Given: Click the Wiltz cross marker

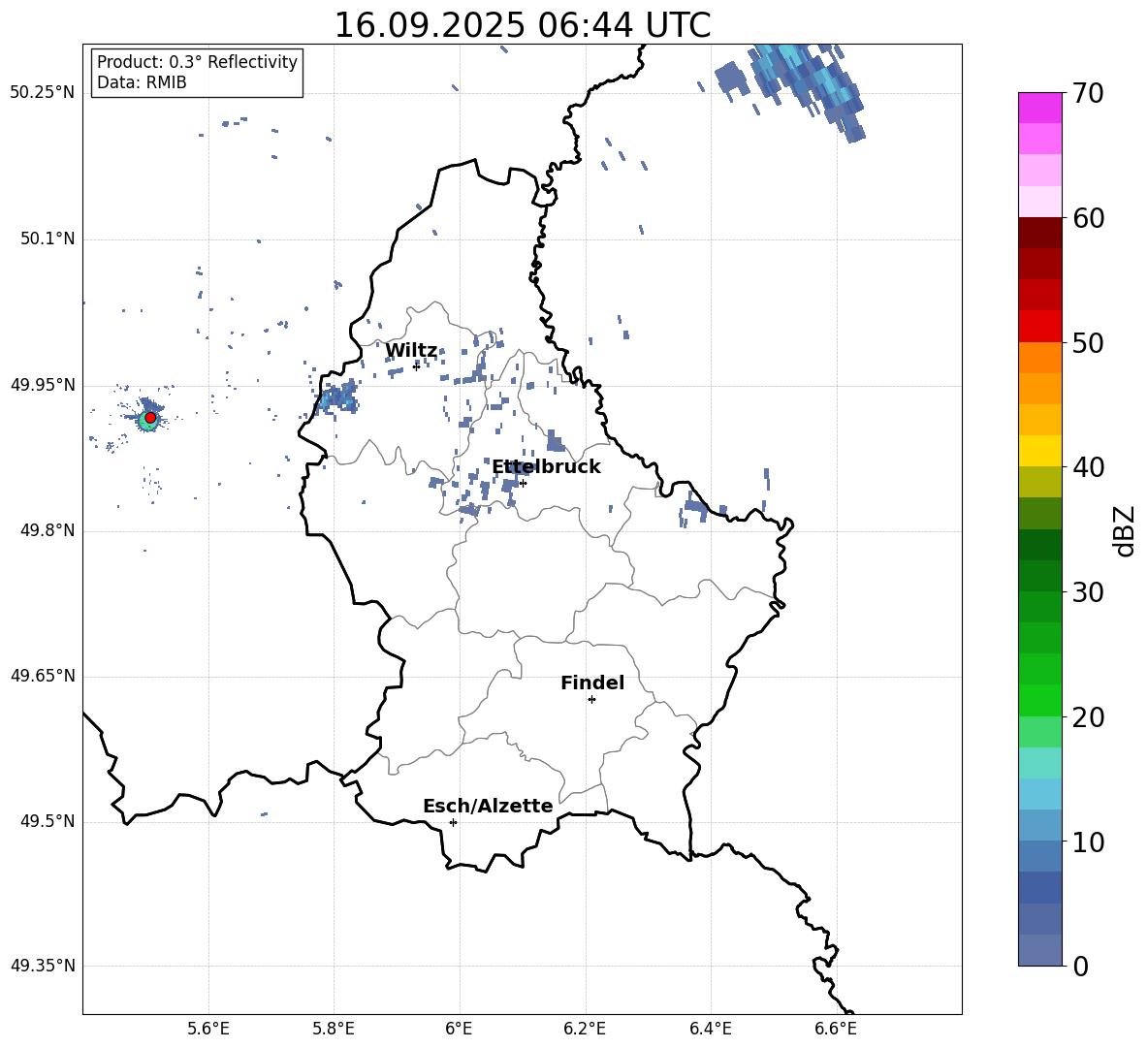Looking at the screenshot, I should click(416, 366).
